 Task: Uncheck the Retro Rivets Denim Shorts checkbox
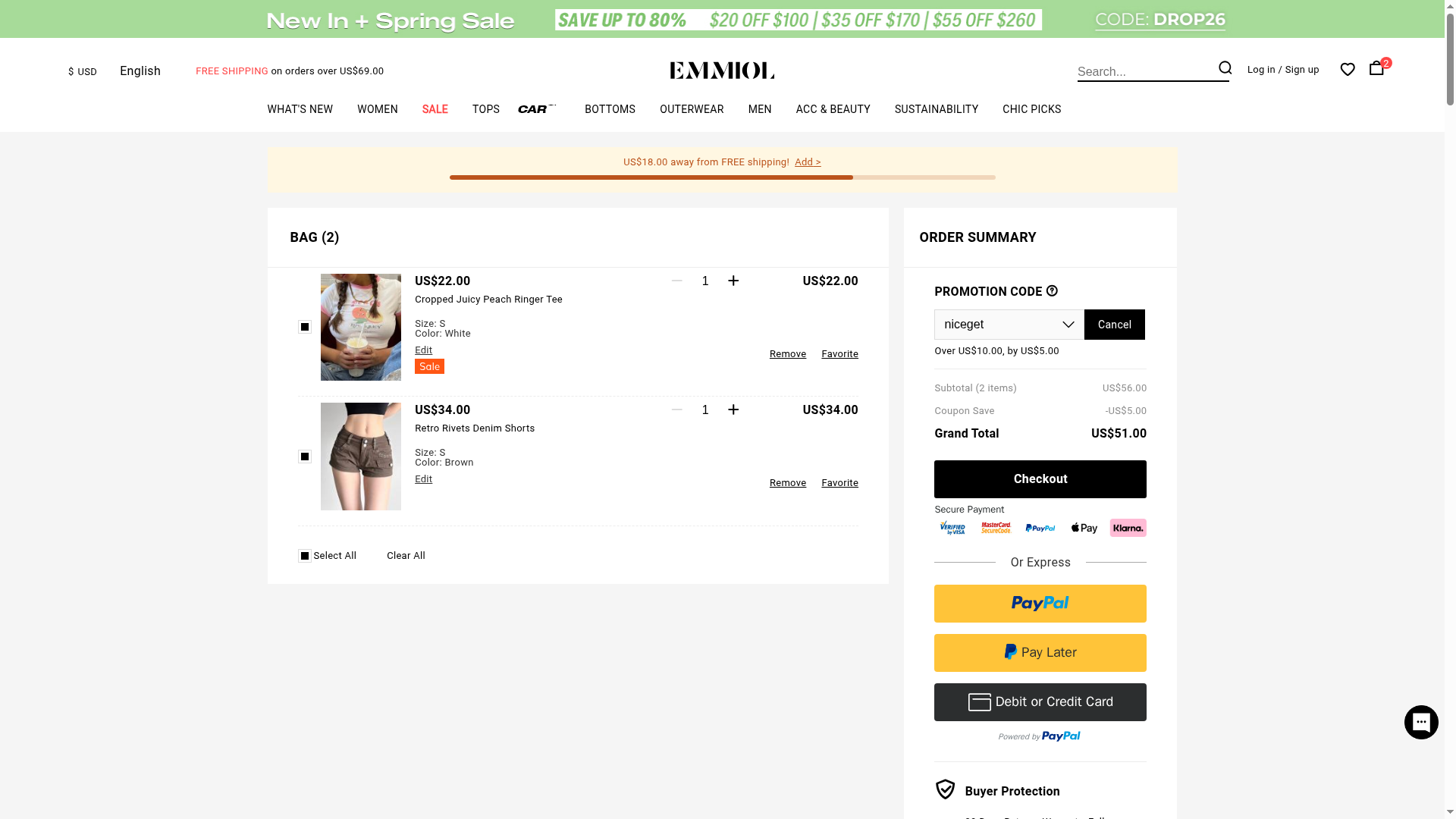point(305,457)
